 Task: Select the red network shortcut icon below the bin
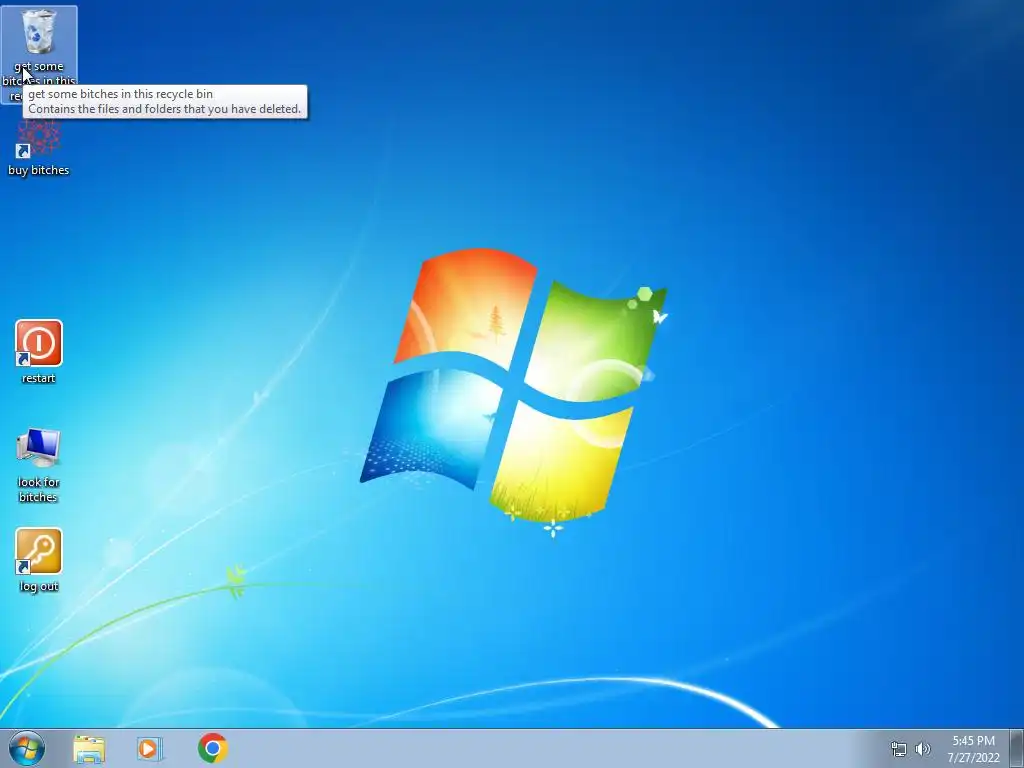(x=39, y=139)
